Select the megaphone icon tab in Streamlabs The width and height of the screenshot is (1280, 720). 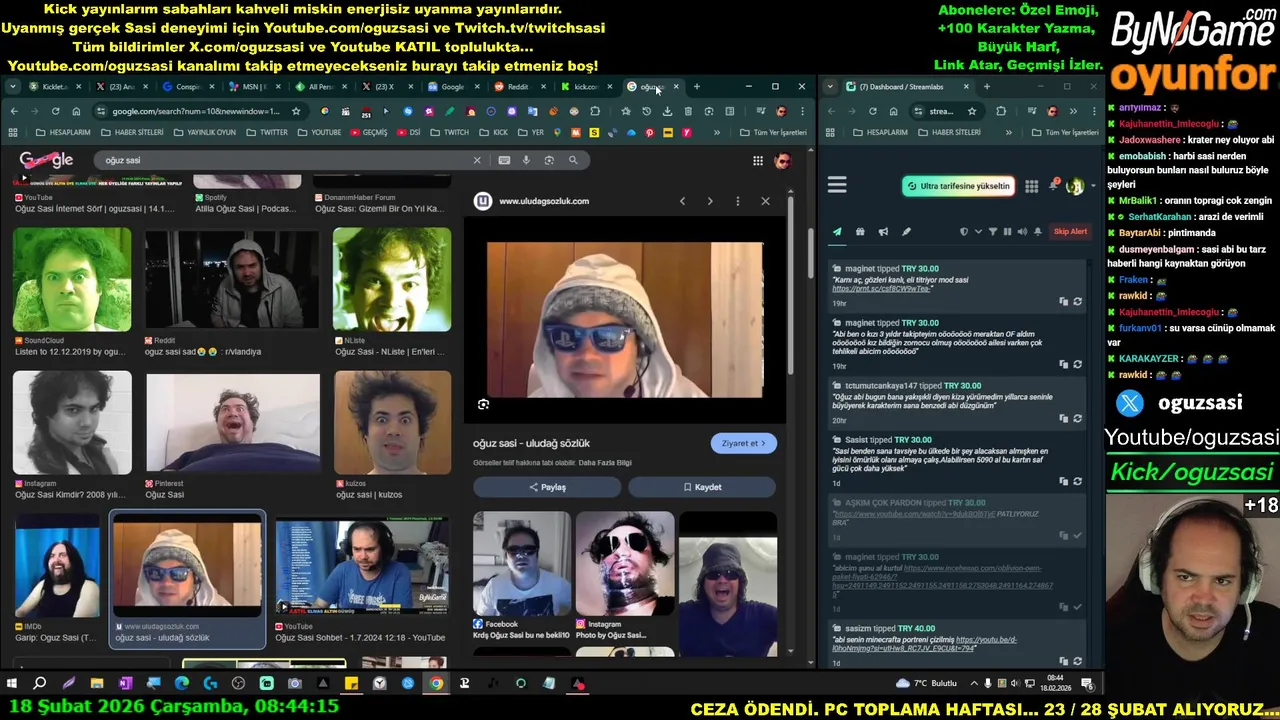[x=883, y=232]
